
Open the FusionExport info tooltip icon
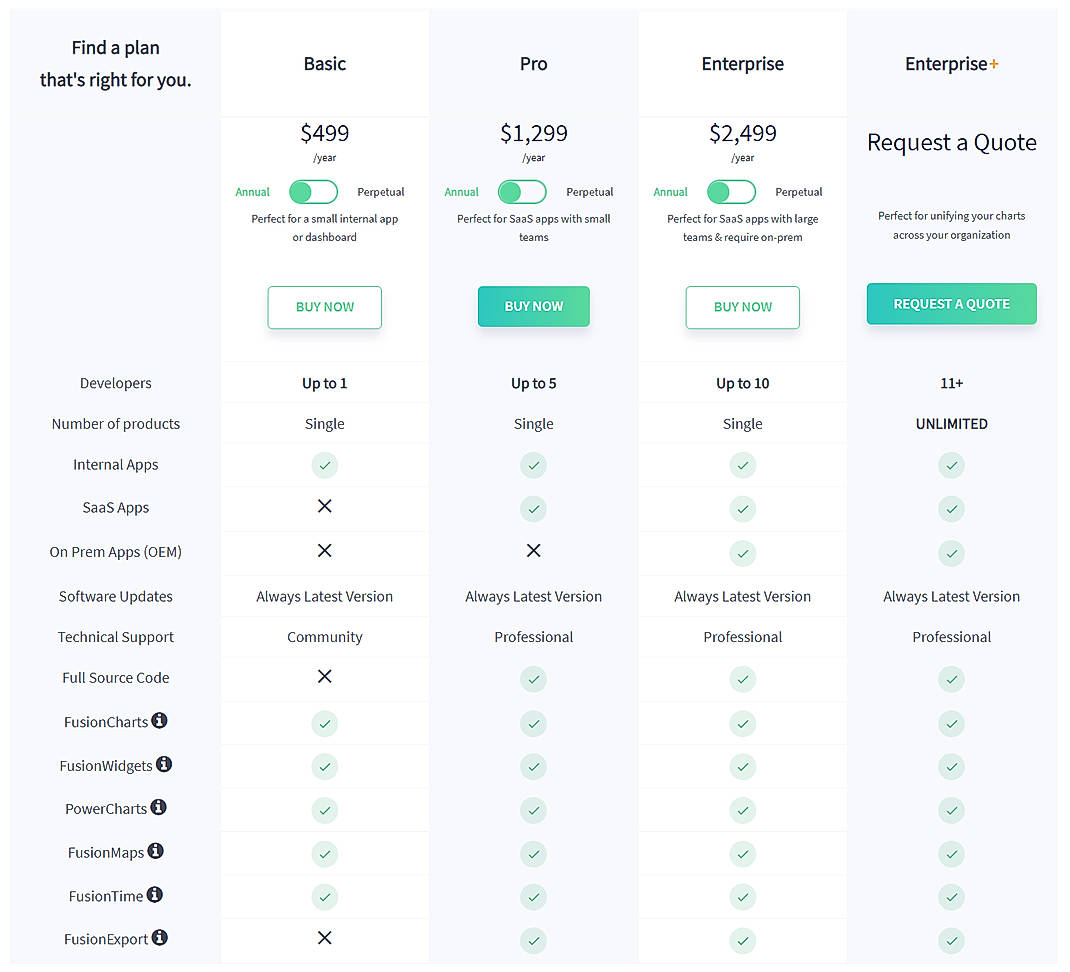click(160, 938)
